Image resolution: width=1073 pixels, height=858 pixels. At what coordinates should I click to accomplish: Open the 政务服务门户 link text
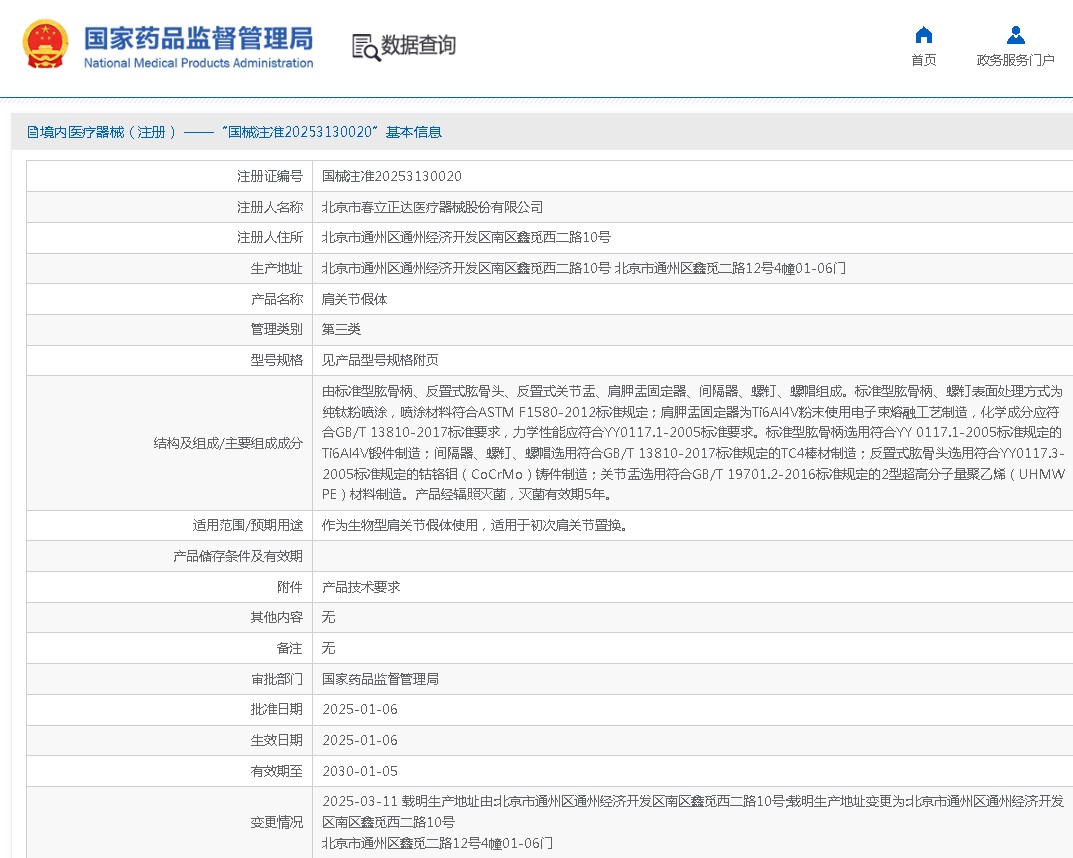pos(1016,60)
